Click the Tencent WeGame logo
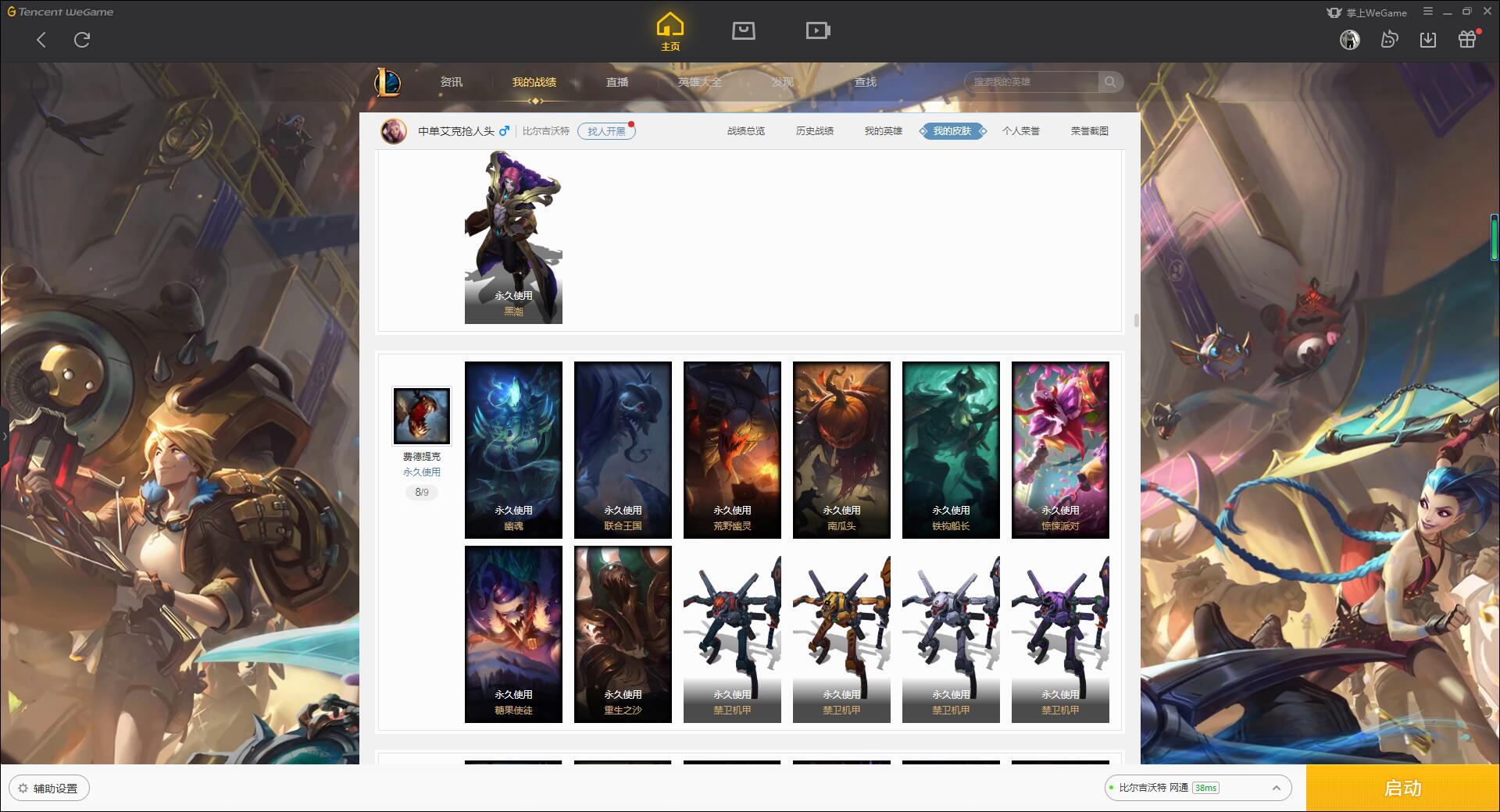This screenshot has width=1500, height=812. pyautogui.click(x=60, y=12)
